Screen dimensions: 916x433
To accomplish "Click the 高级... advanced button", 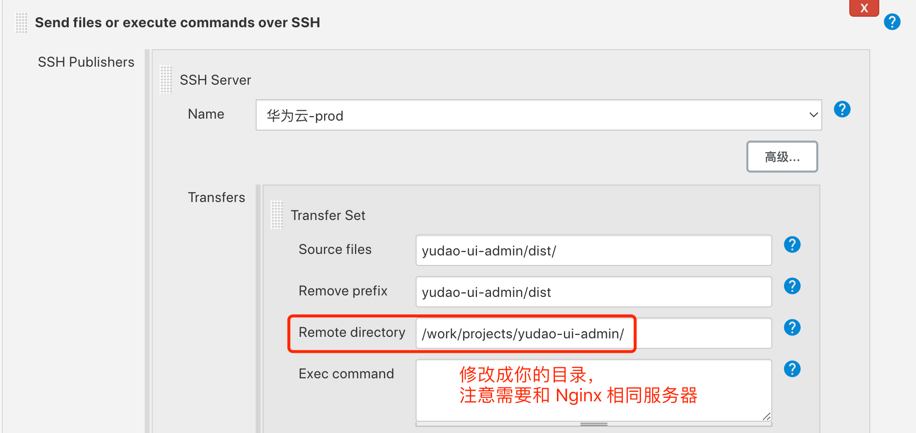I will [781, 157].
